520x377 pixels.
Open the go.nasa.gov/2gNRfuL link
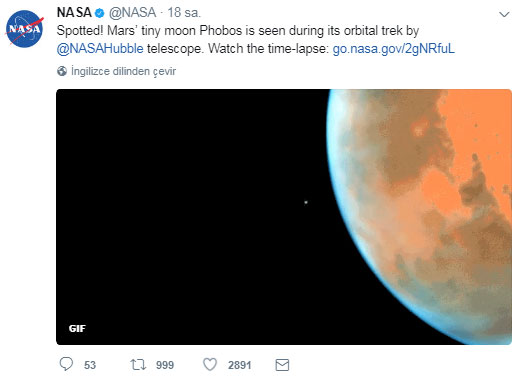394,49
